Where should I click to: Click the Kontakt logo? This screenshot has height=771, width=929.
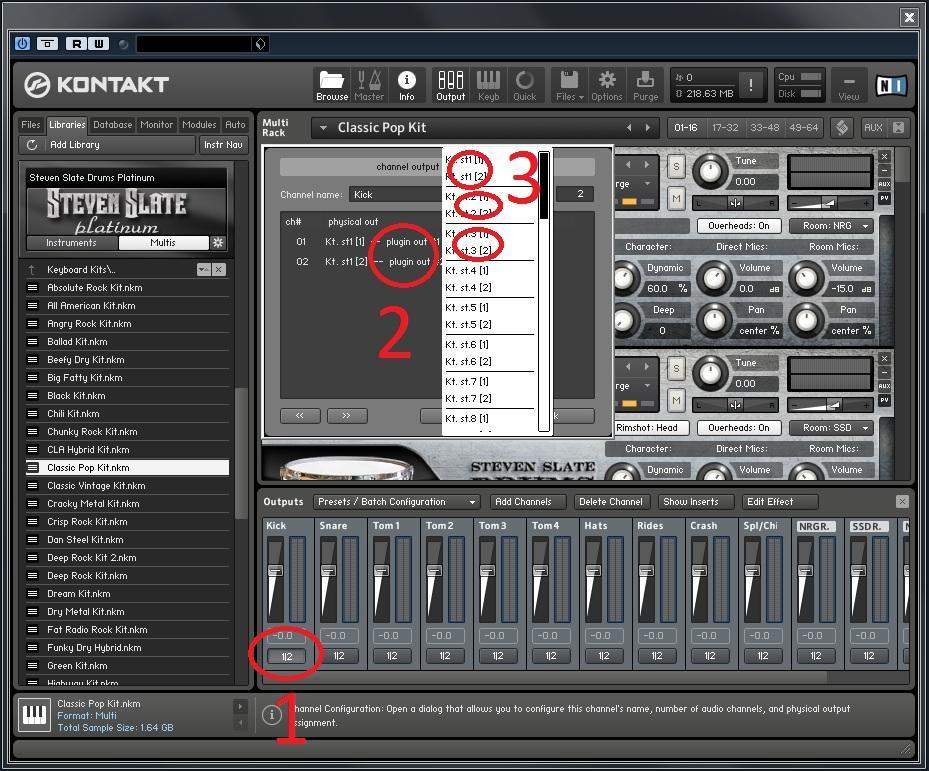click(97, 85)
